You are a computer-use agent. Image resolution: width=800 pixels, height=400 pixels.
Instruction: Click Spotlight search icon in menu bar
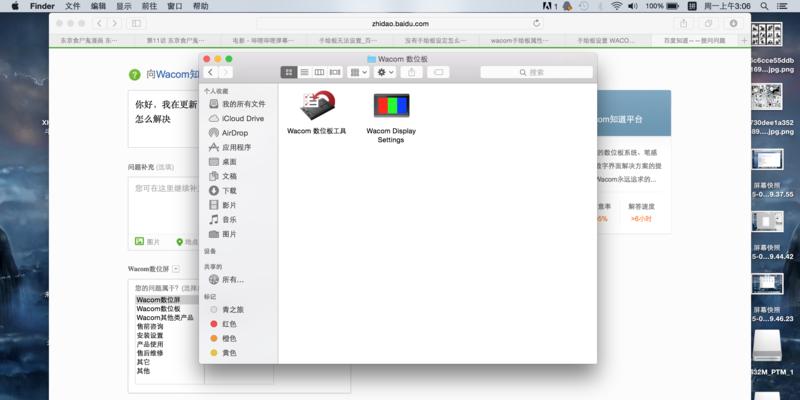tap(764, 6)
